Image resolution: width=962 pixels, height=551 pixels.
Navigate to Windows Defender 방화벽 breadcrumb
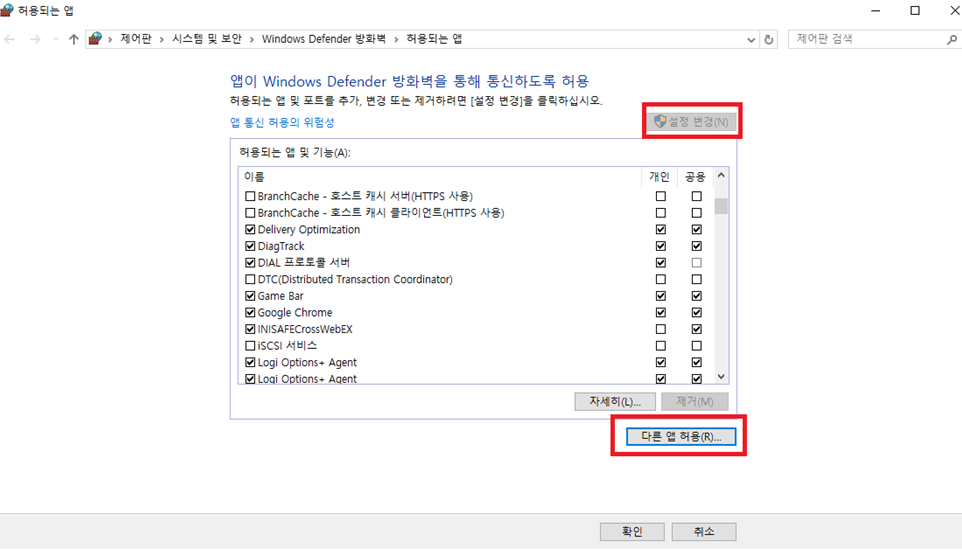click(323, 39)
